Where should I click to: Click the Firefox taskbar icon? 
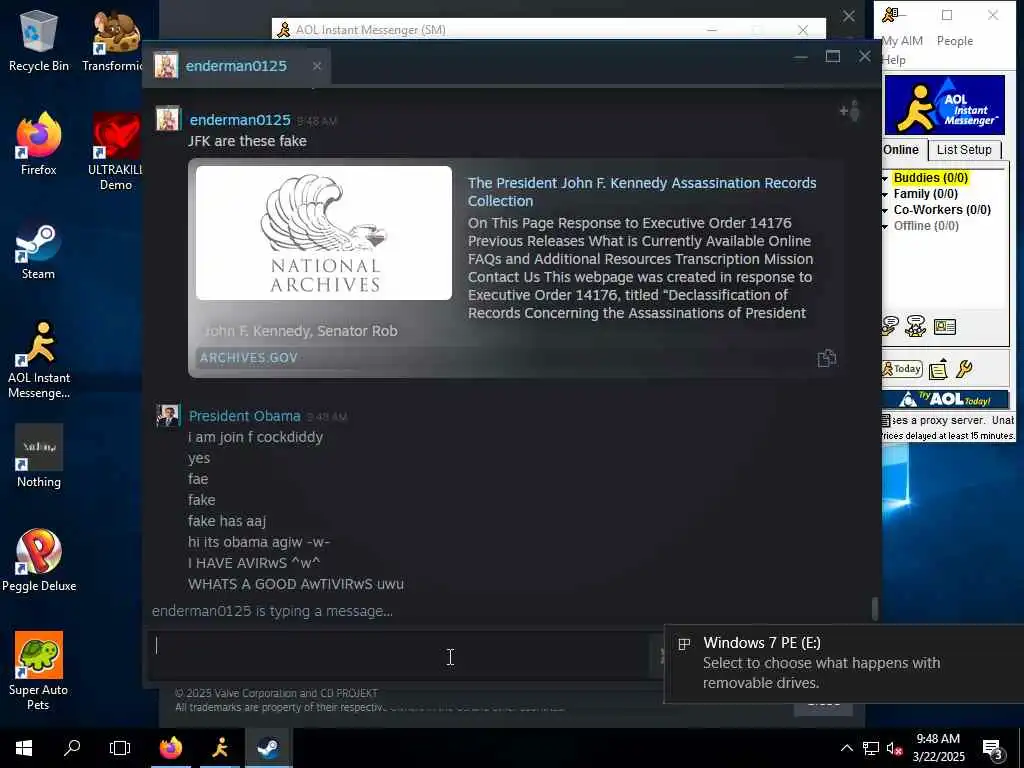click(171, 748)
